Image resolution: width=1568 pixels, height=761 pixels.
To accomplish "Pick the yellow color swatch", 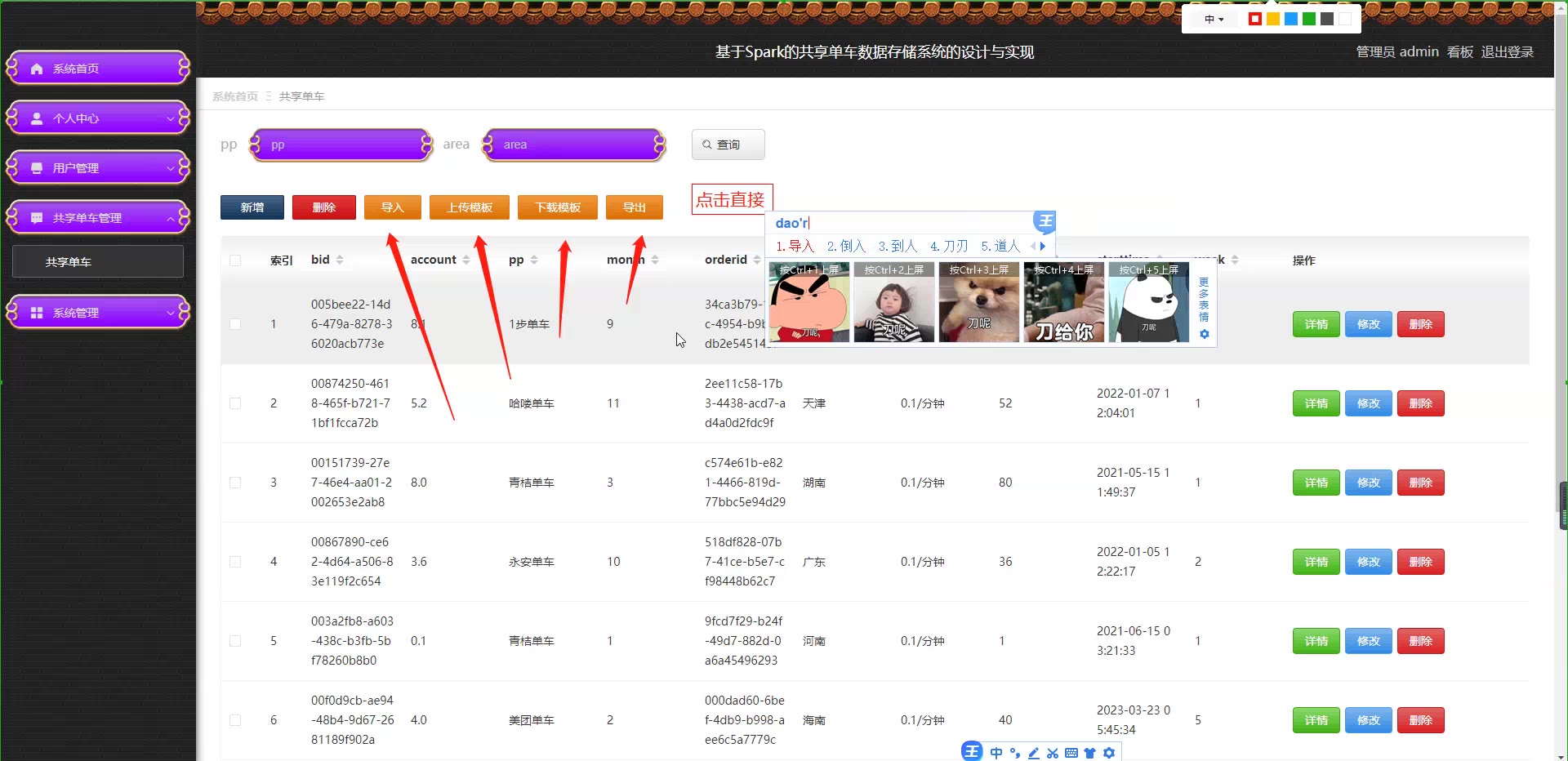I will (1272, 19).
